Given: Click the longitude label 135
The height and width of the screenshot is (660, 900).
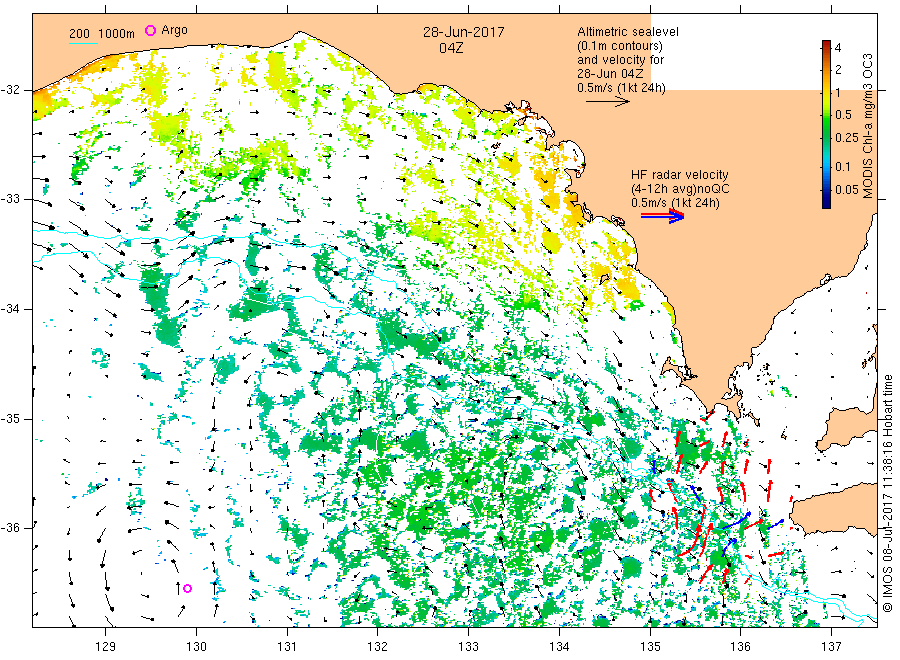Looking at the screenshot, I should tap(650, 647).
